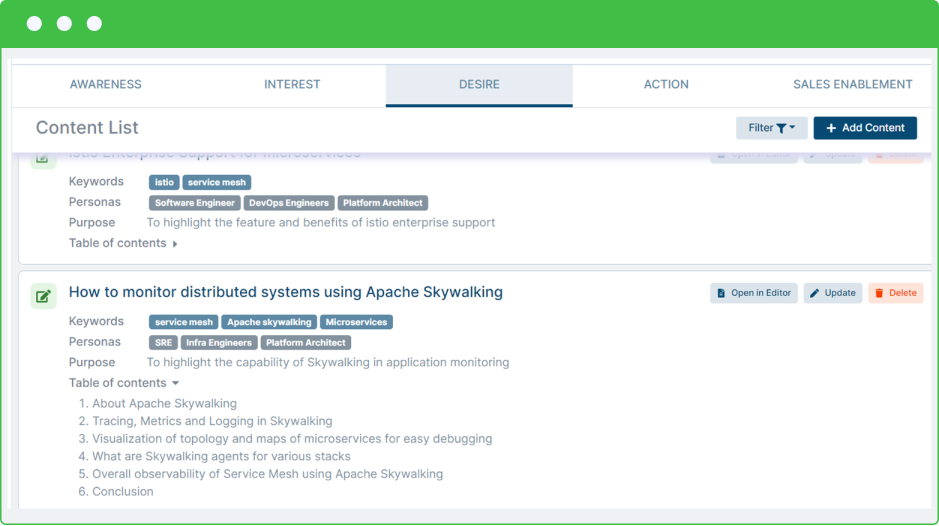Screen dimensions: 939x526
Task: Select the DESIRE tab
Action: click(x=479, y=84)
